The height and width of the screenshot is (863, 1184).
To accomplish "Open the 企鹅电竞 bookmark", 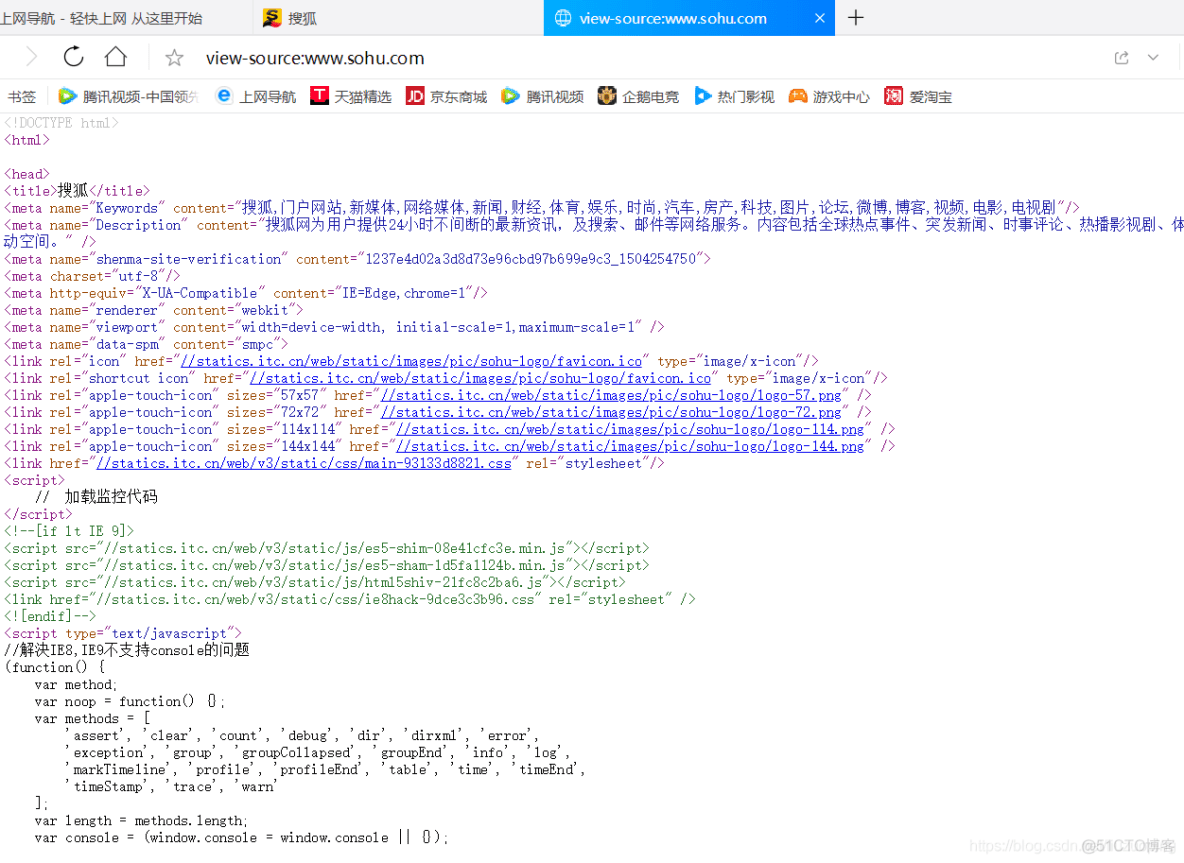I will 638,97.
